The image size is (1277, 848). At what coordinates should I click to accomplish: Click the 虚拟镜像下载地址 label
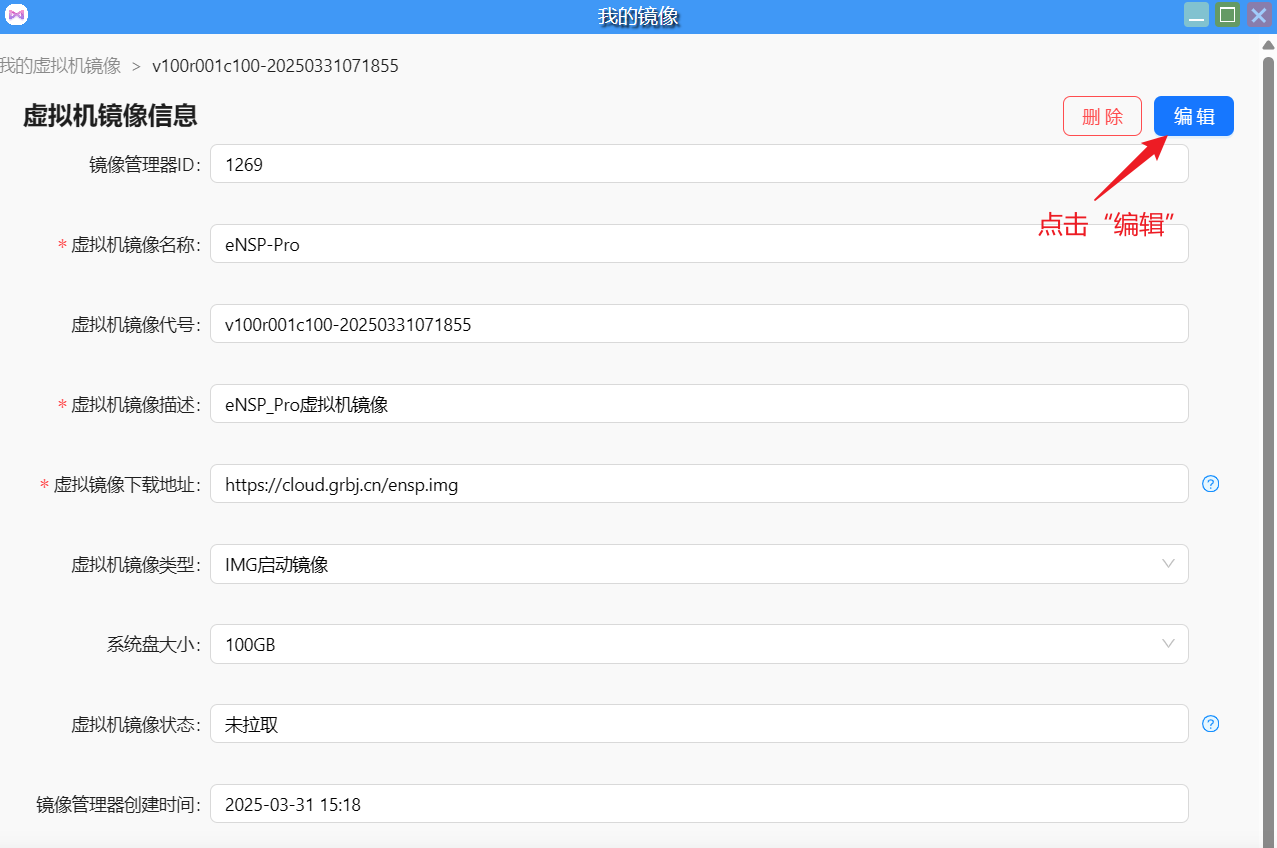(128, 485)
